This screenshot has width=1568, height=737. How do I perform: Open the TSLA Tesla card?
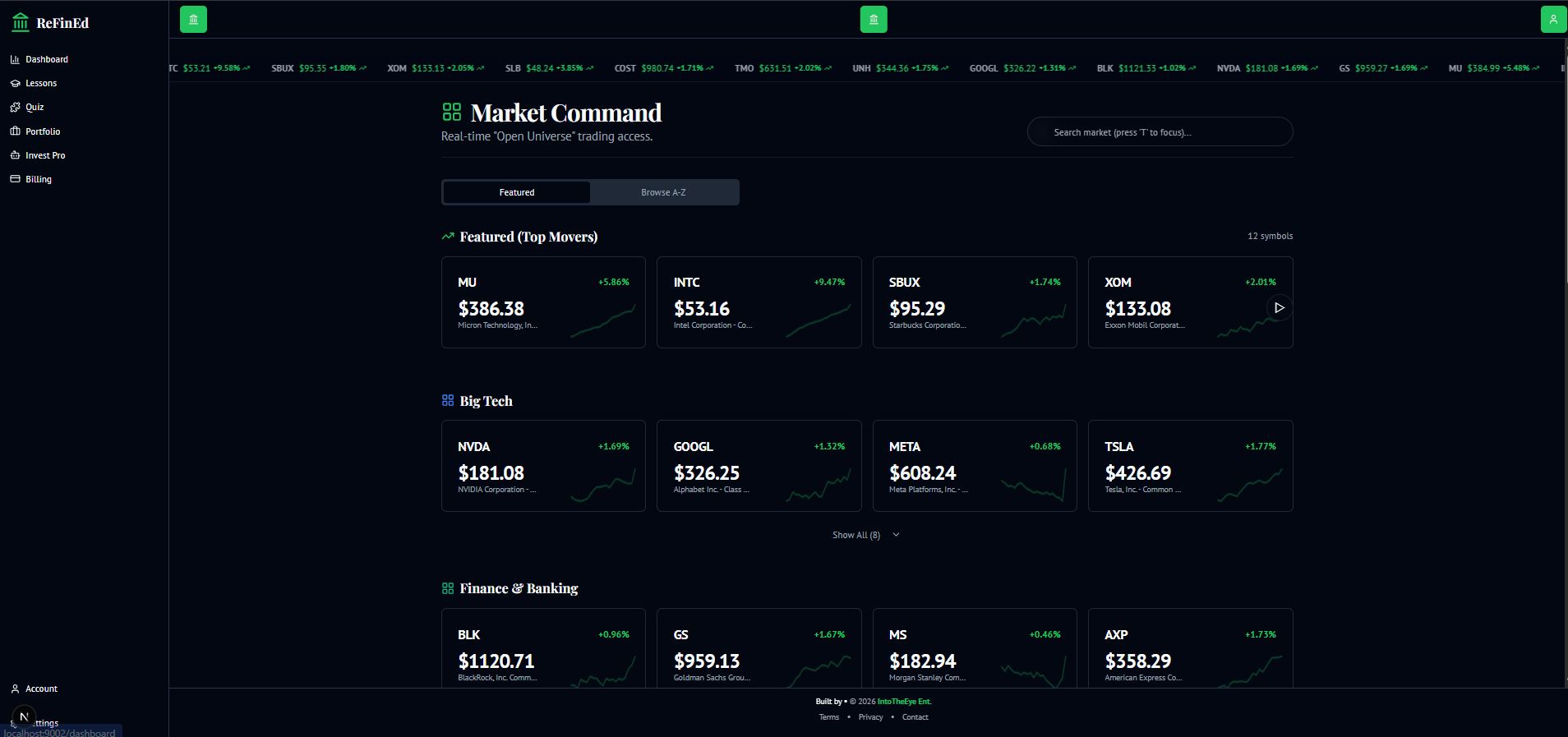click(x=1190, y=466)
